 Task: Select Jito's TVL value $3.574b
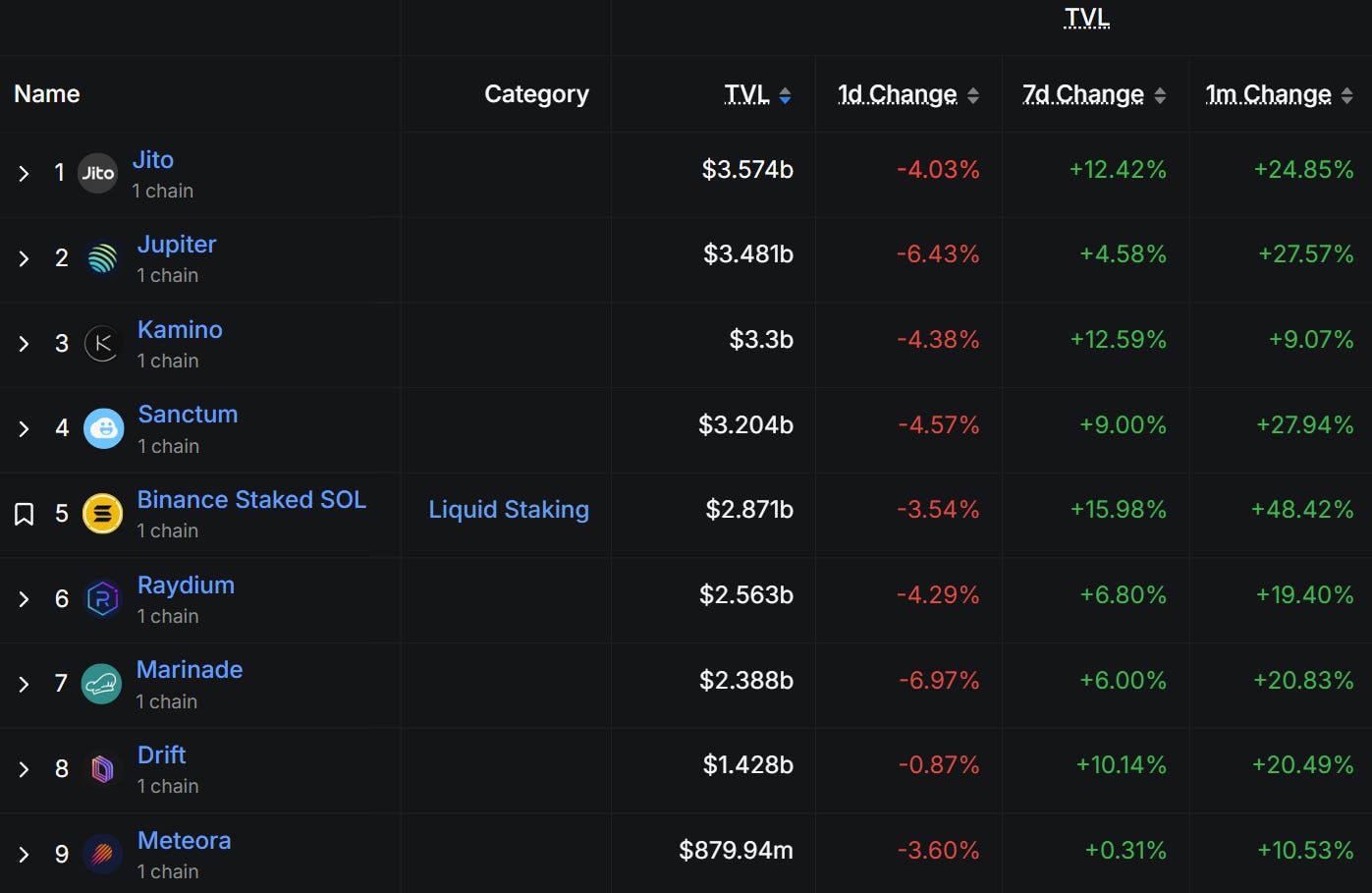(747, 169)
